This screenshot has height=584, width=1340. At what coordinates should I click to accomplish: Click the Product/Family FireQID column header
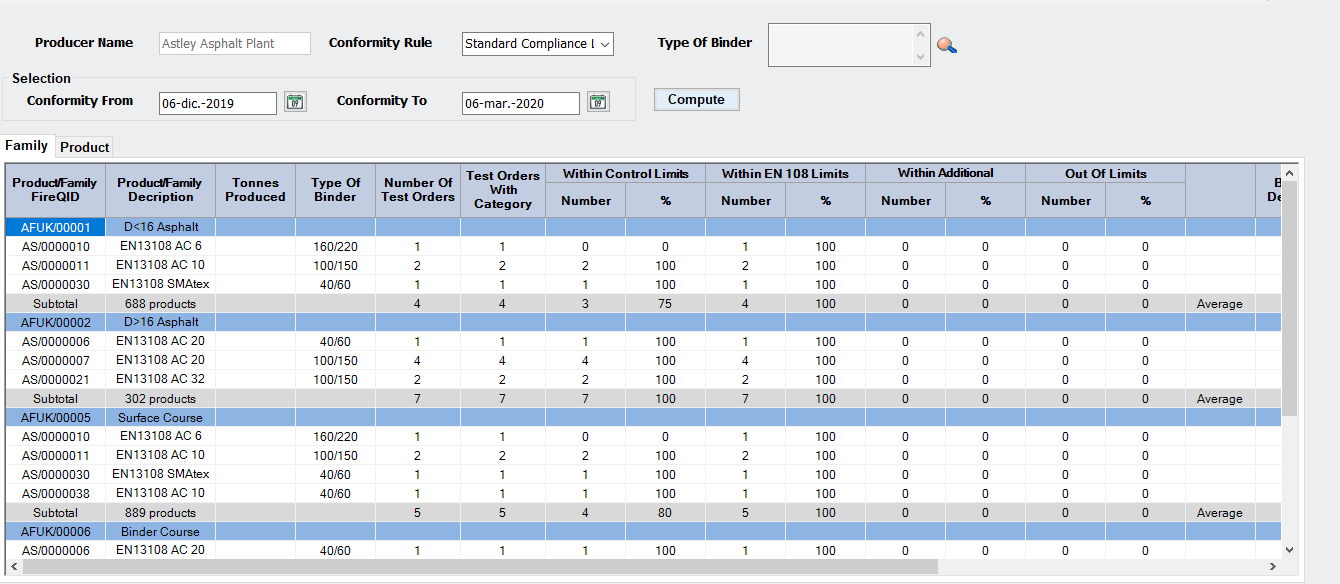(55, 190)
